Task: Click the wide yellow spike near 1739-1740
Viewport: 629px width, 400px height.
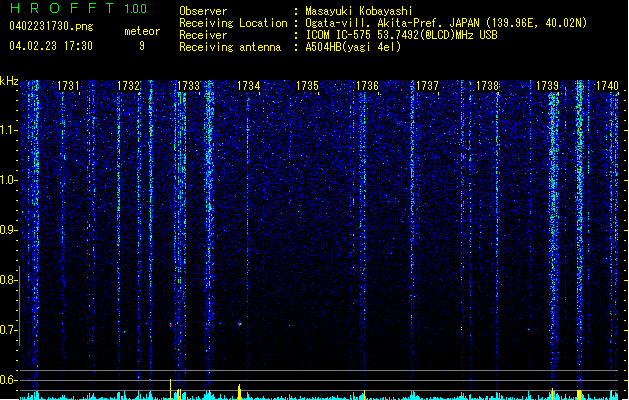Action: point(579,394)
